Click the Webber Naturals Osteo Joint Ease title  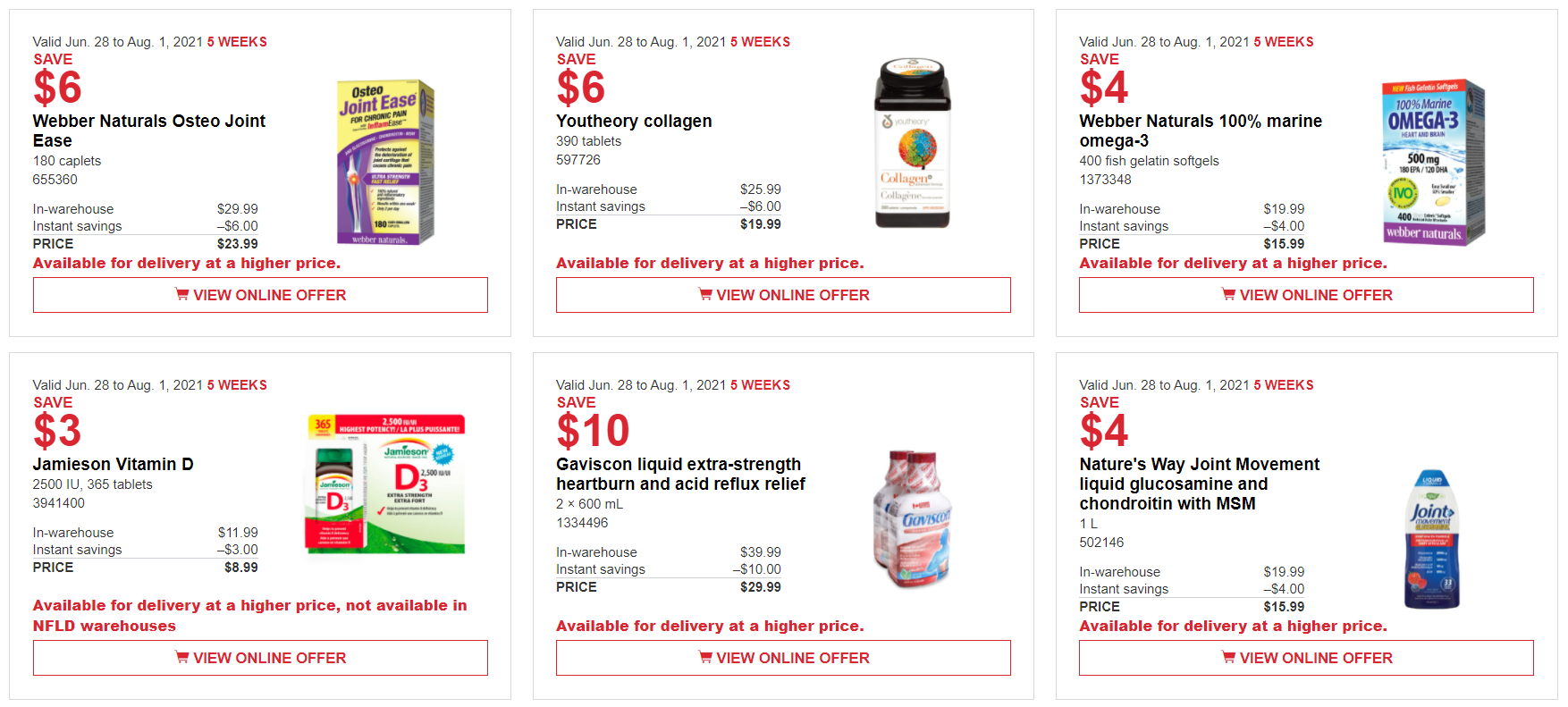(x=149, y=130)
